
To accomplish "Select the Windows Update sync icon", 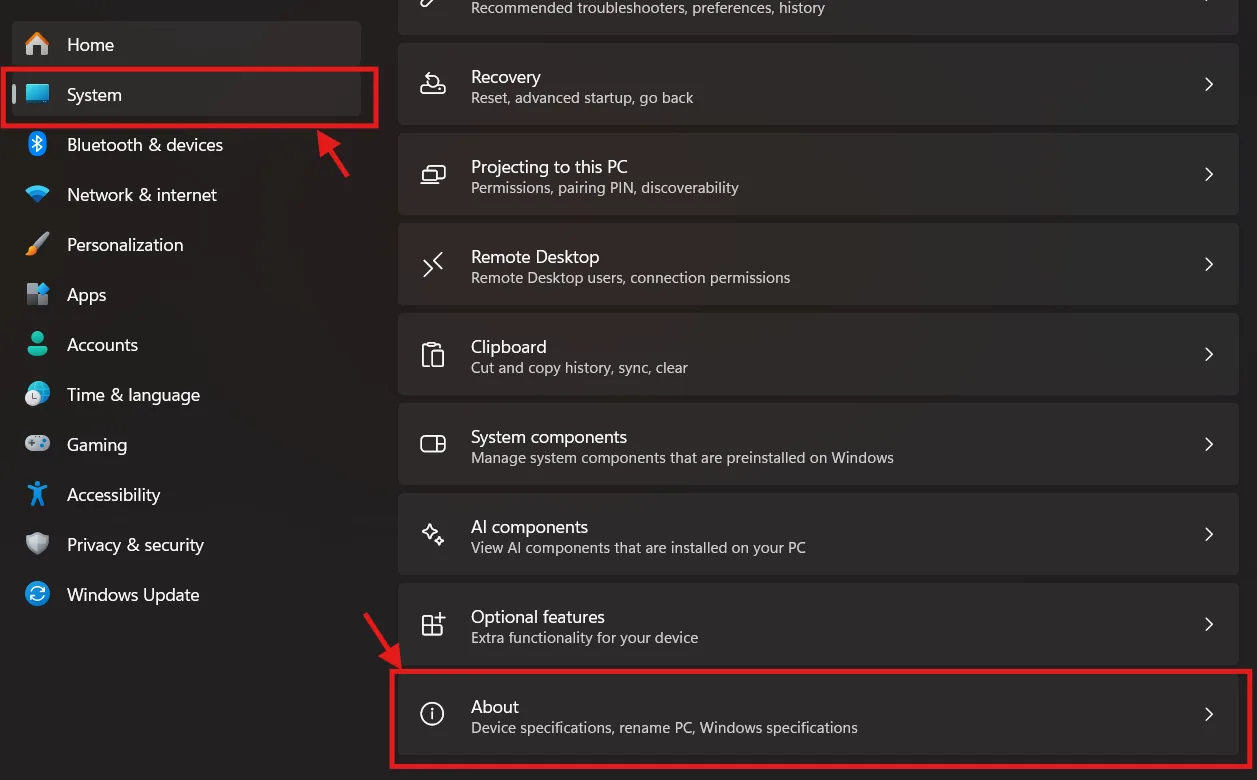I will point(37,594).
